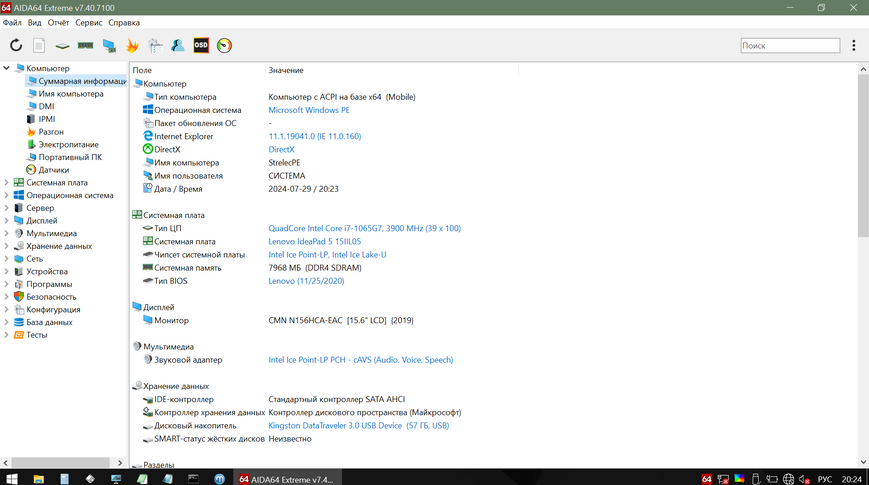This screenshot has width=869, height=485.
Task: Open the Lenovo (11/25/2020) BIOS link
Action: click(306, 281)
